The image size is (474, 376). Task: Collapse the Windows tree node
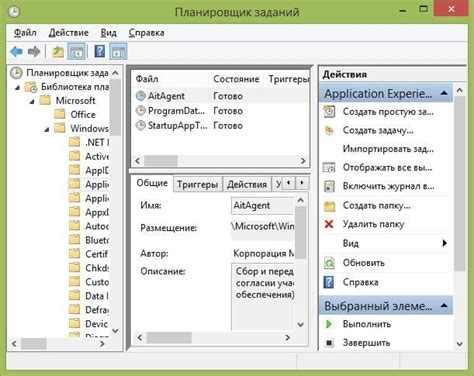pos(47,129)
